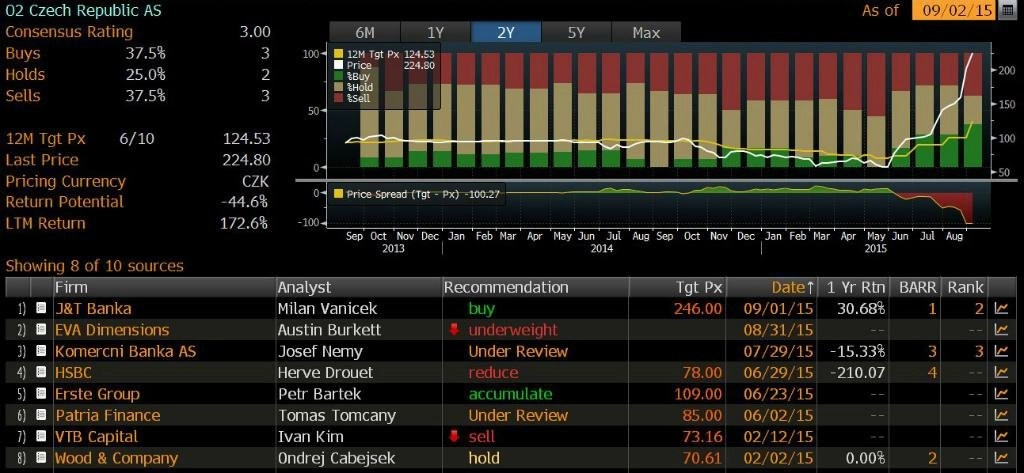Click the green %Buy legend swatch
Image resolution: width=1024 pixels, height=473 pixels.
coord(338,76)
